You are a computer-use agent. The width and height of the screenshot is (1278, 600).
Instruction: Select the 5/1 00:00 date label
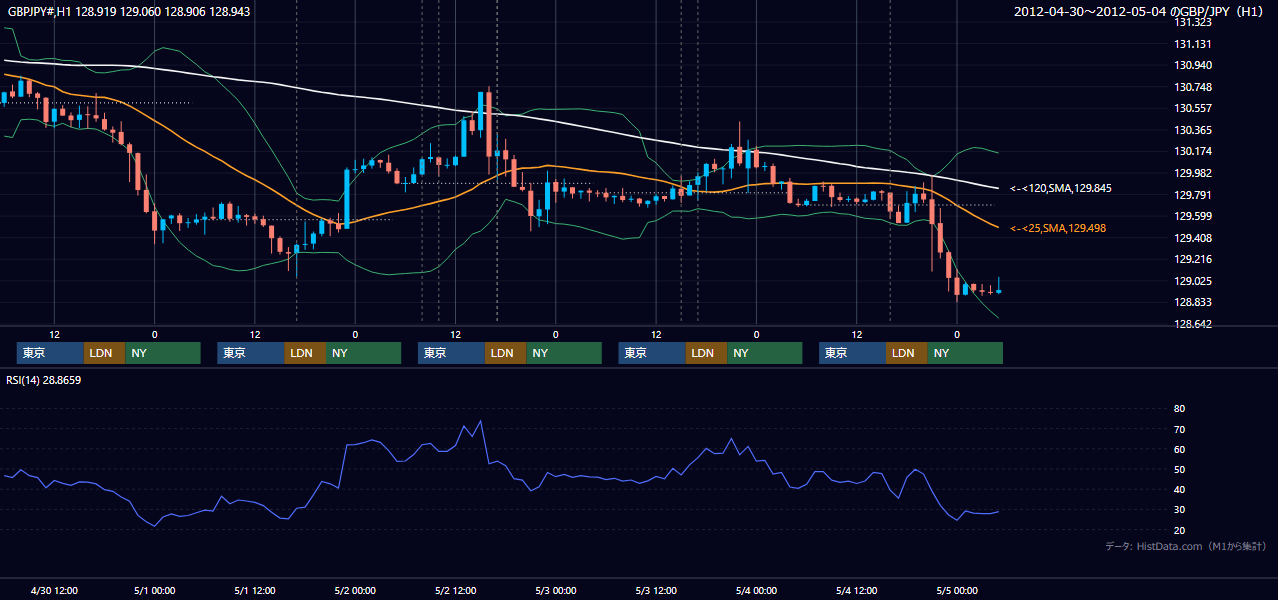tap(155, 591)
